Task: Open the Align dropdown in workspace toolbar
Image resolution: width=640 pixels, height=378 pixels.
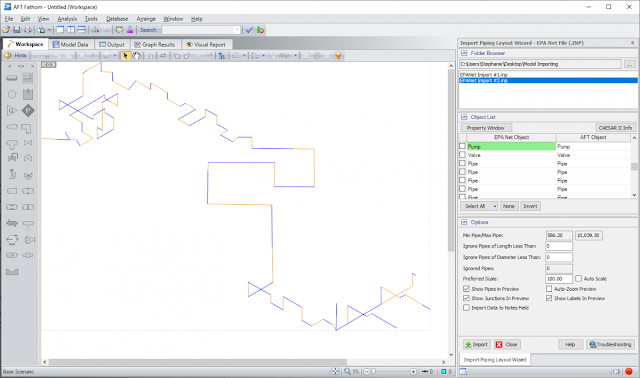Action: click(296, 56)
